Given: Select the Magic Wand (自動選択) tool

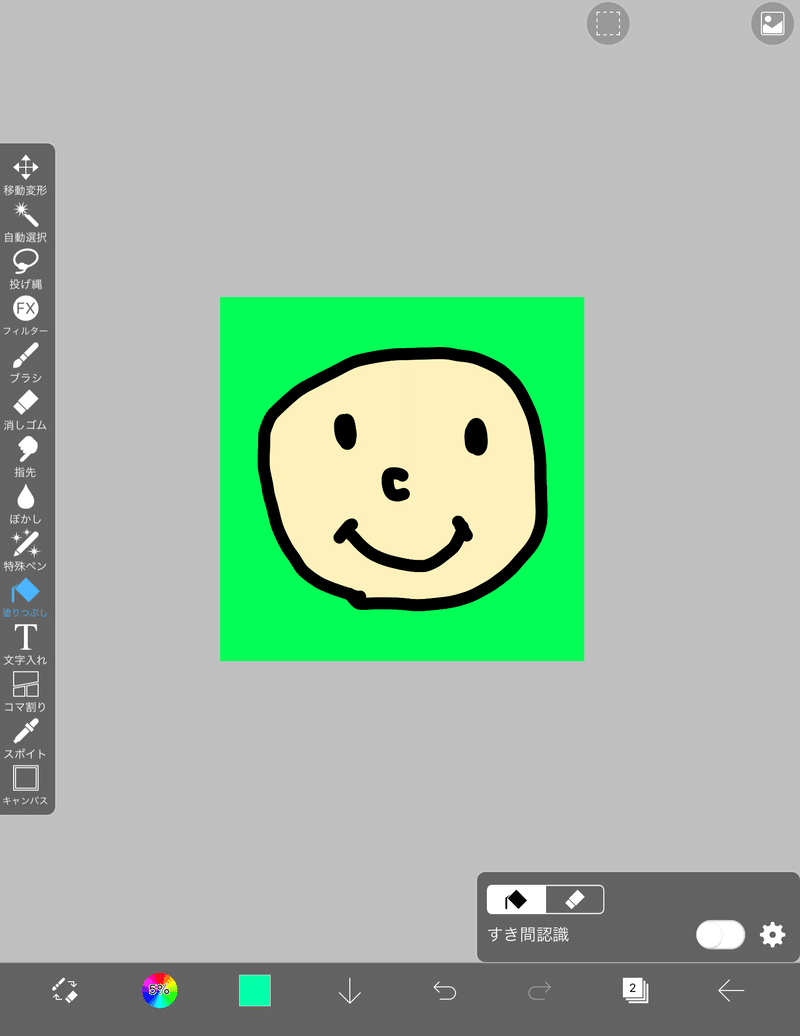Looking at the screenshot, I should pyautogui.click(x=25, y=223).
